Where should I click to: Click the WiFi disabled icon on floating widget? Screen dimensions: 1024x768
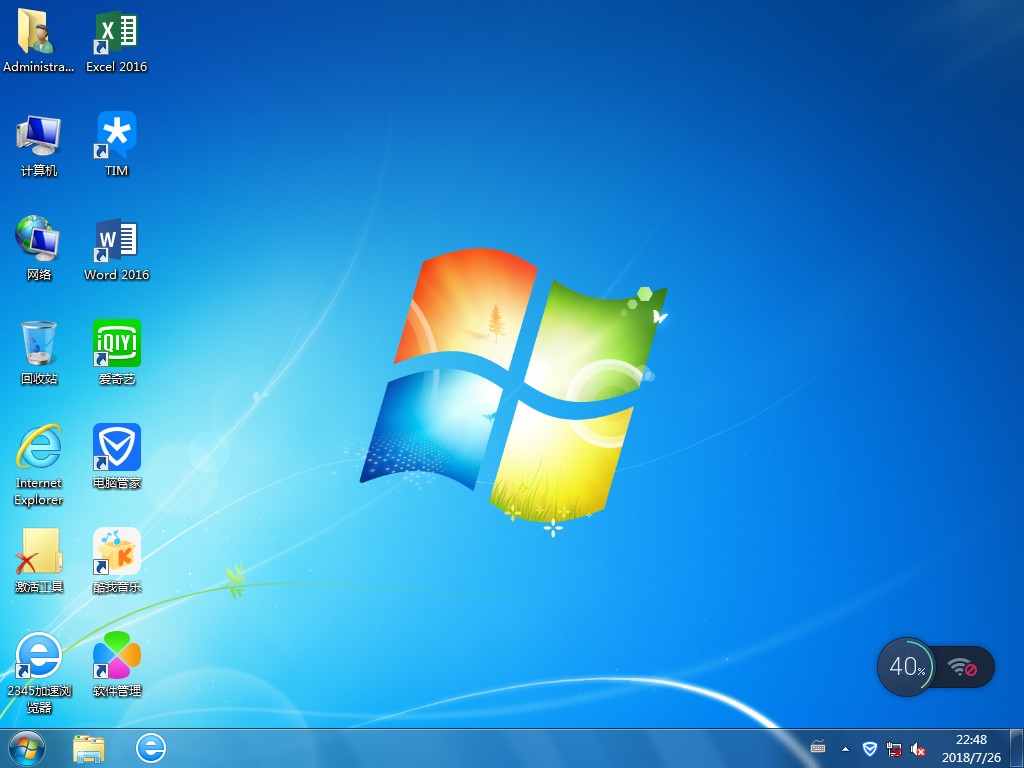[962, 667]
